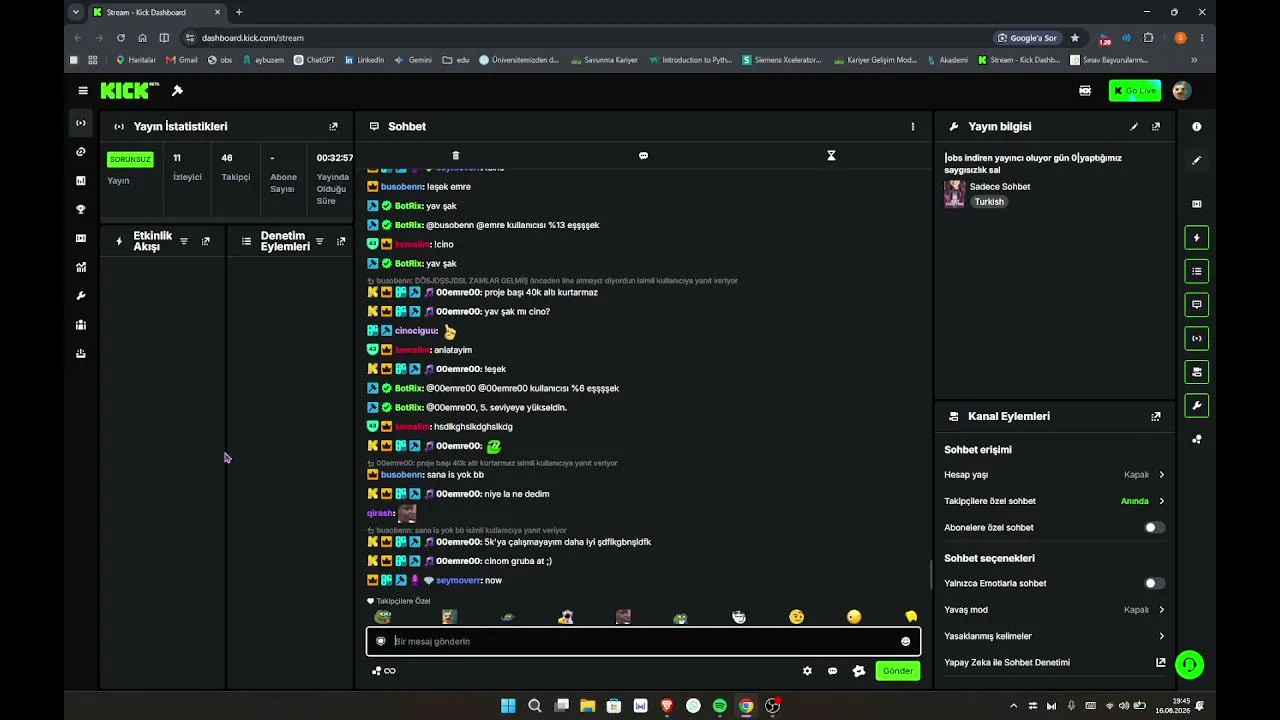Toggle Abonelere özel sohbet switch
This screenshot has height=720, width=1280.
coord(1154,527)
